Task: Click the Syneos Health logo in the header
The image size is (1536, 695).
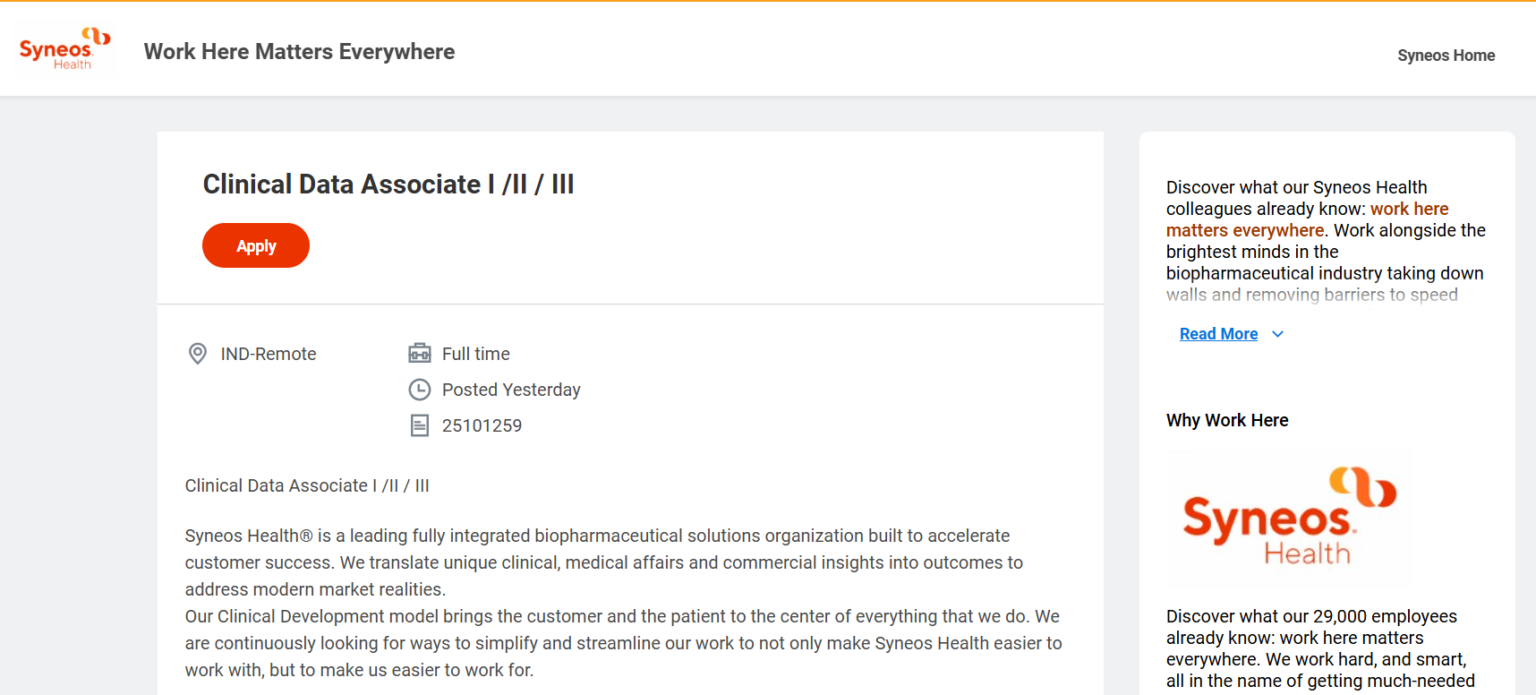Action: tap(64, 48)
